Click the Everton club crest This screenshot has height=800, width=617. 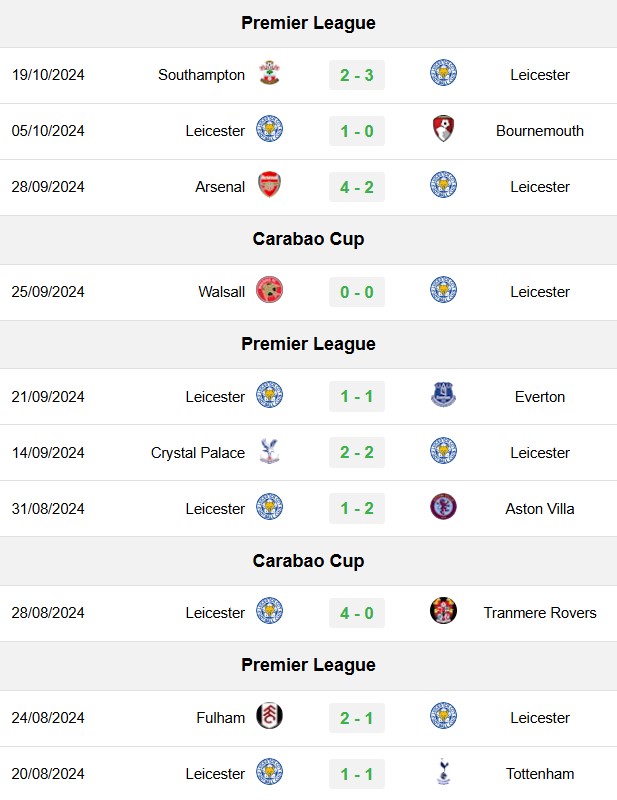click(x=443, y=395)
